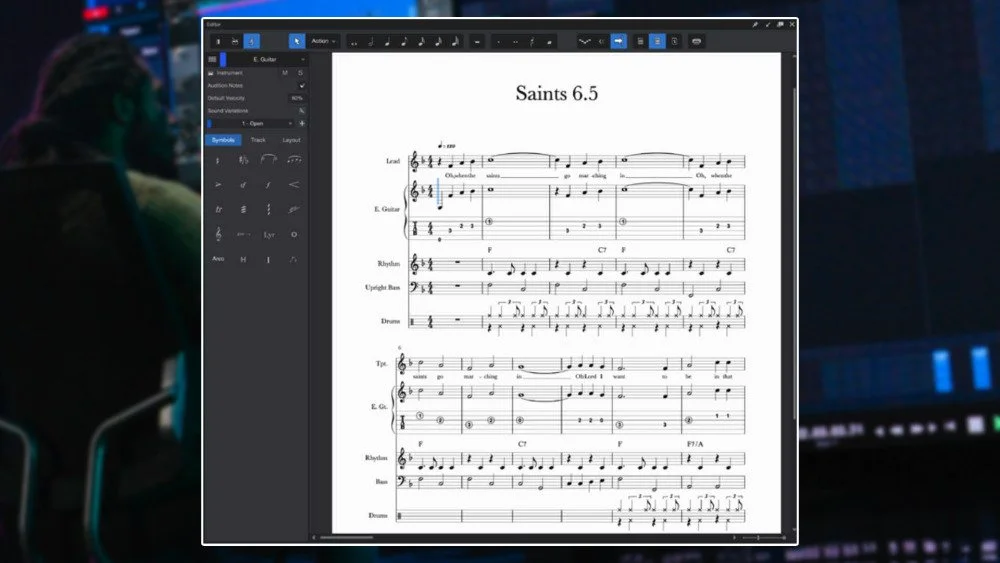The width and height of the screenshot is (1000, 563).
Task: Choose the half note value
Action: [x=371, y=42]
